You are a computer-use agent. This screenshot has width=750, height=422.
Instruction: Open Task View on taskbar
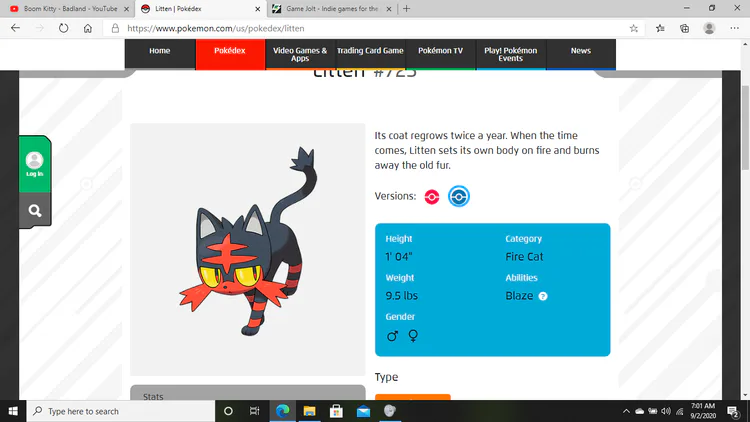(x=254, y=411)
